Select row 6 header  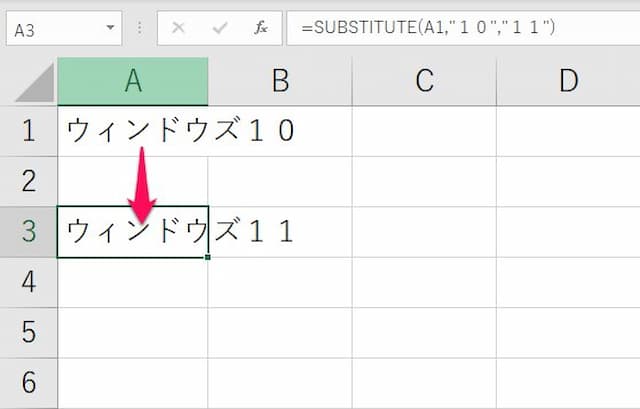(28, 383)
